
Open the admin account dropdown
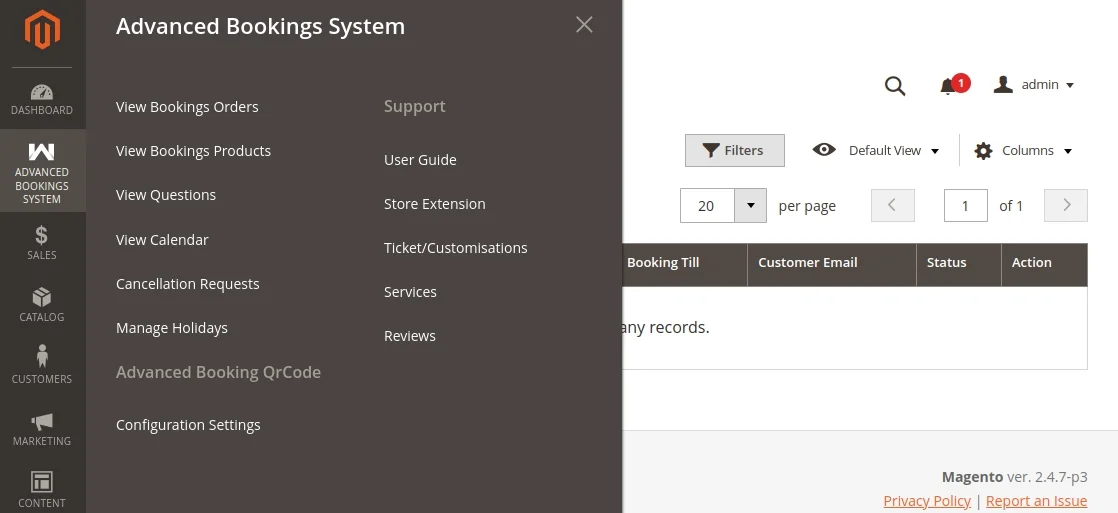(x=1034, y=85)
